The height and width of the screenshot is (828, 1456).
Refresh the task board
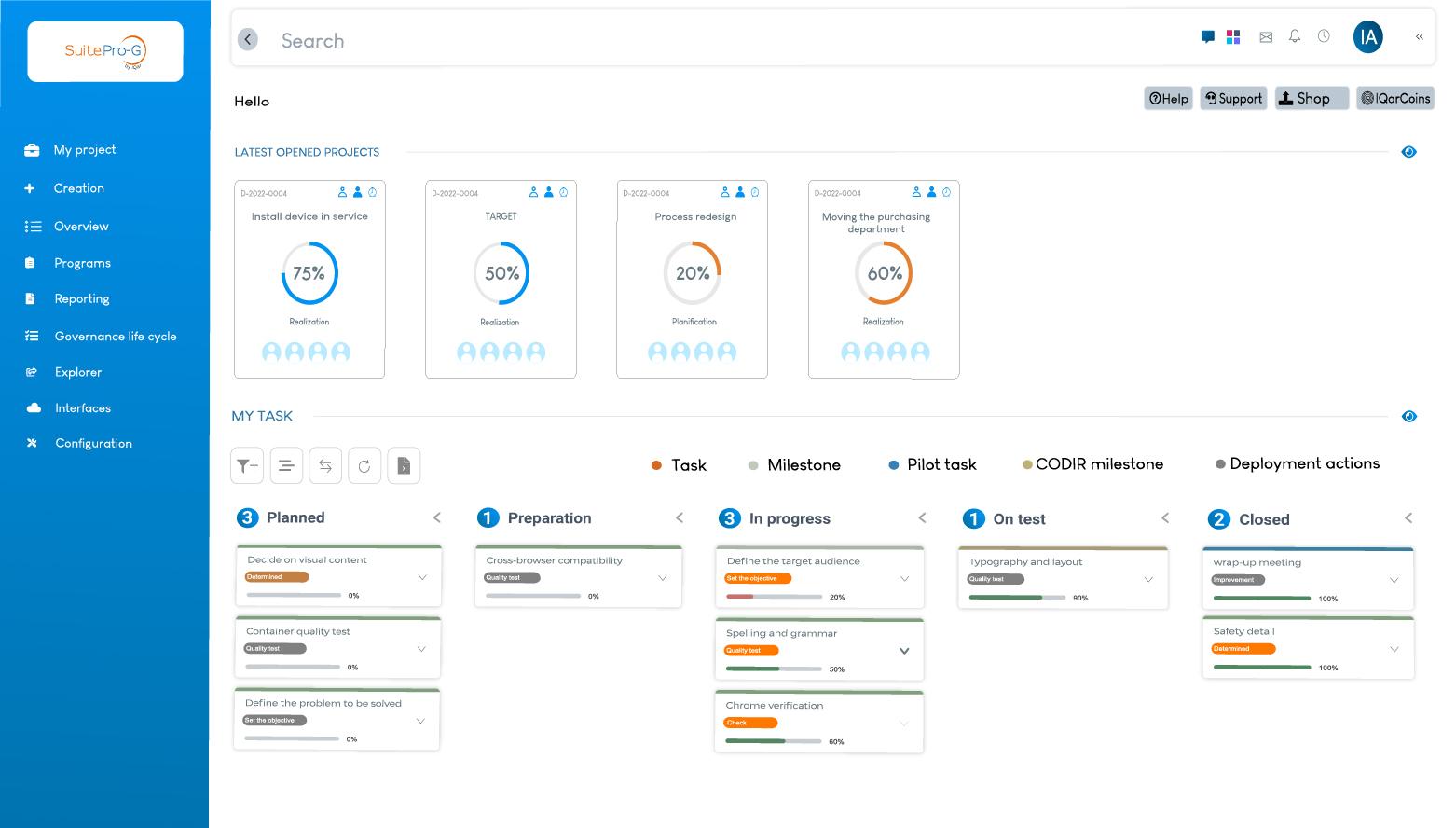coord(364,465)
